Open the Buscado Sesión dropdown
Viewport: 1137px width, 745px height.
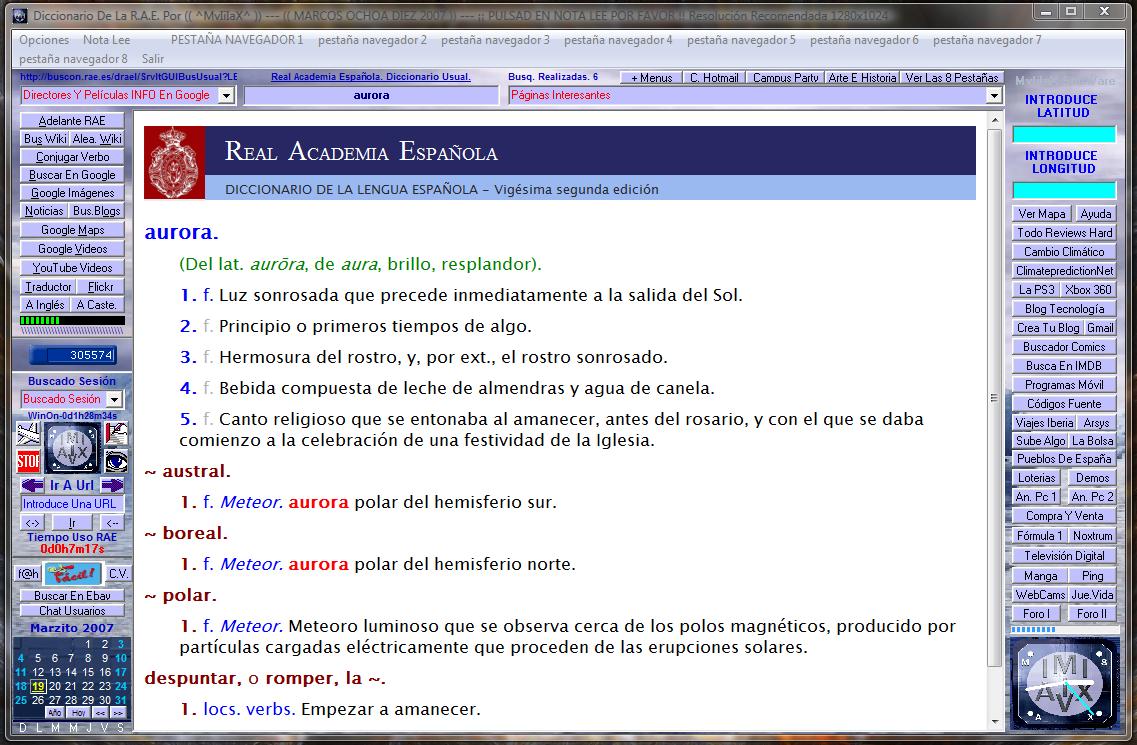pos(115,399)
